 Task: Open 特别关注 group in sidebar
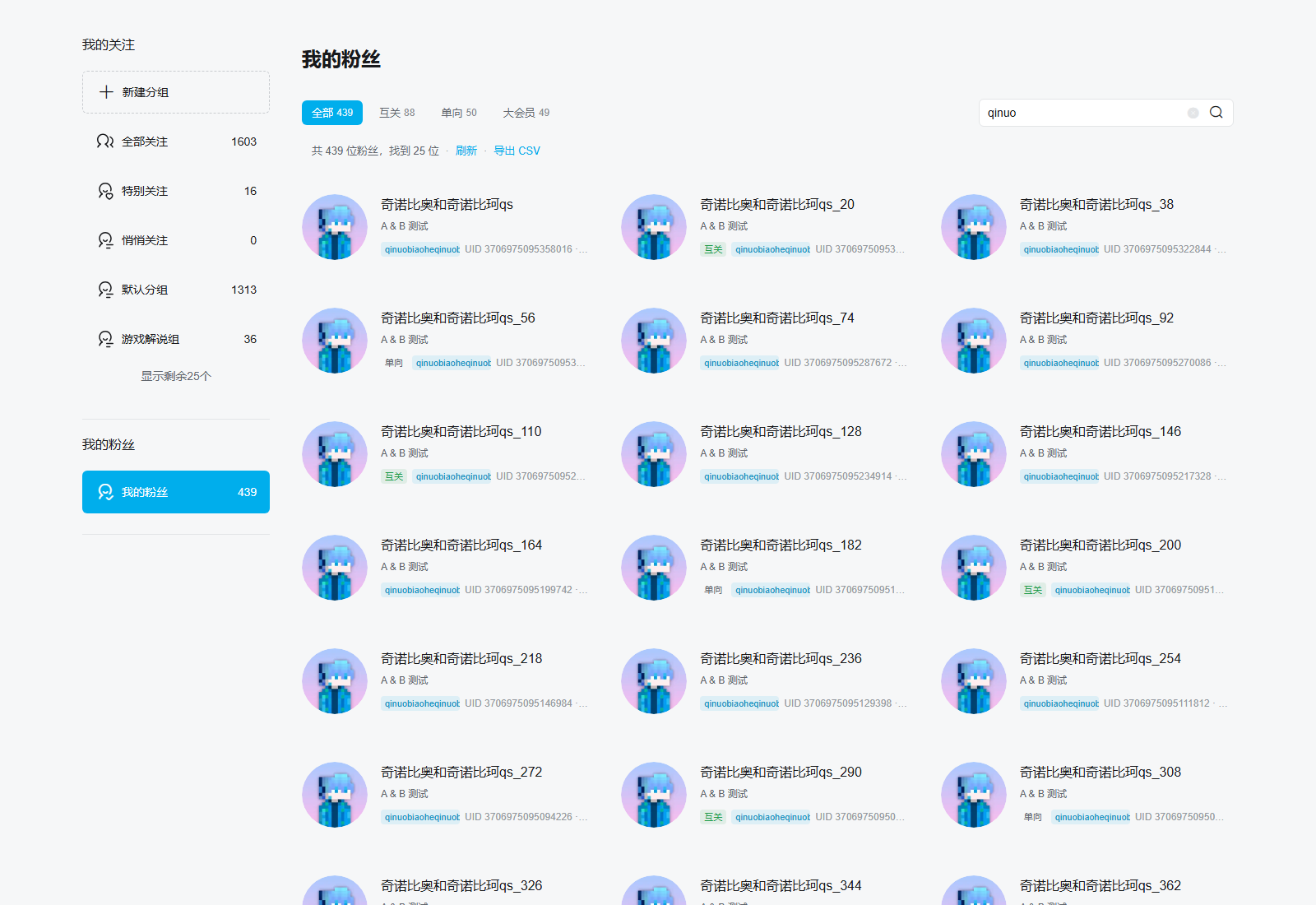tap(176, 191)
